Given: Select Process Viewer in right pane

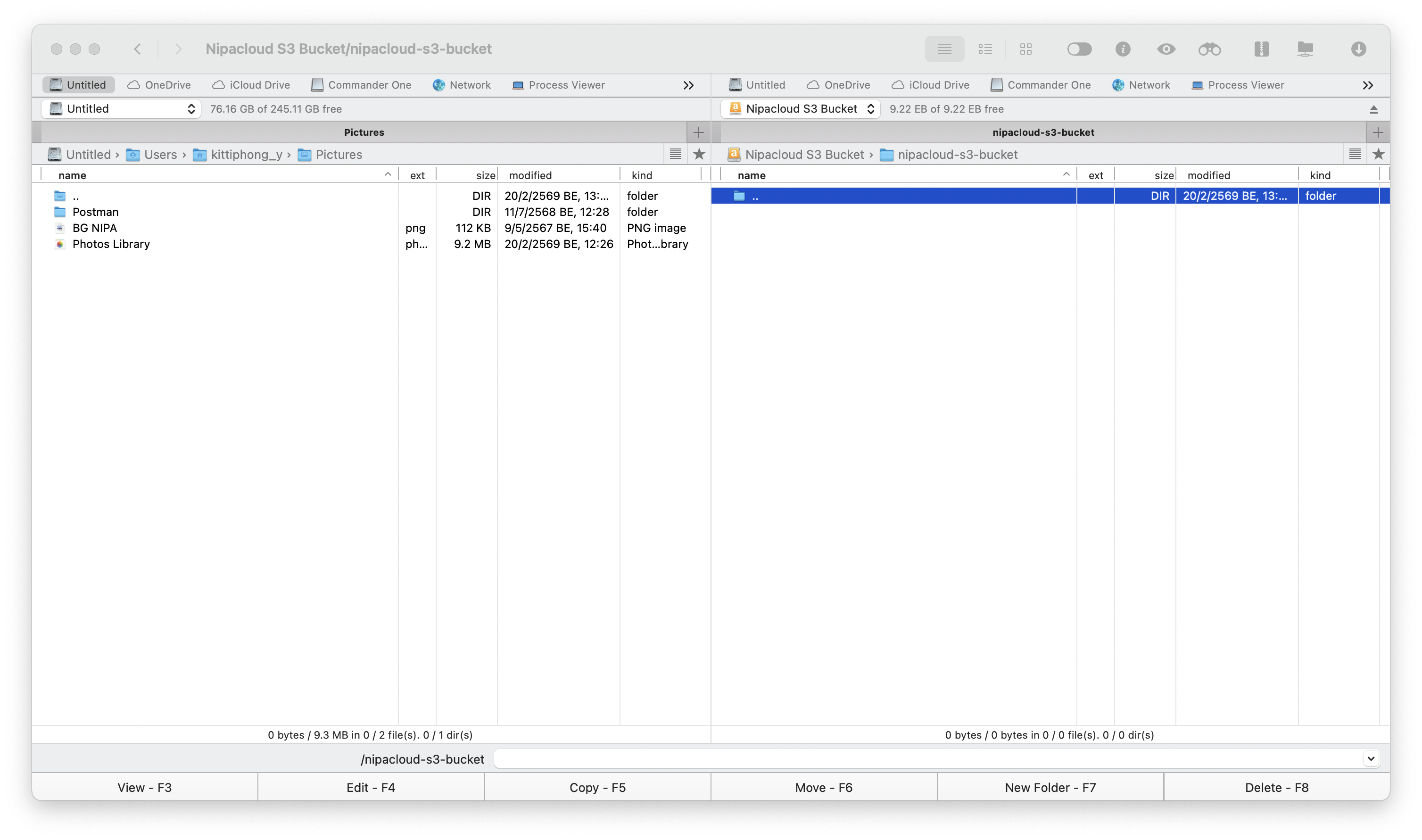Looking at the screenshot, I should pos(1238,85).
